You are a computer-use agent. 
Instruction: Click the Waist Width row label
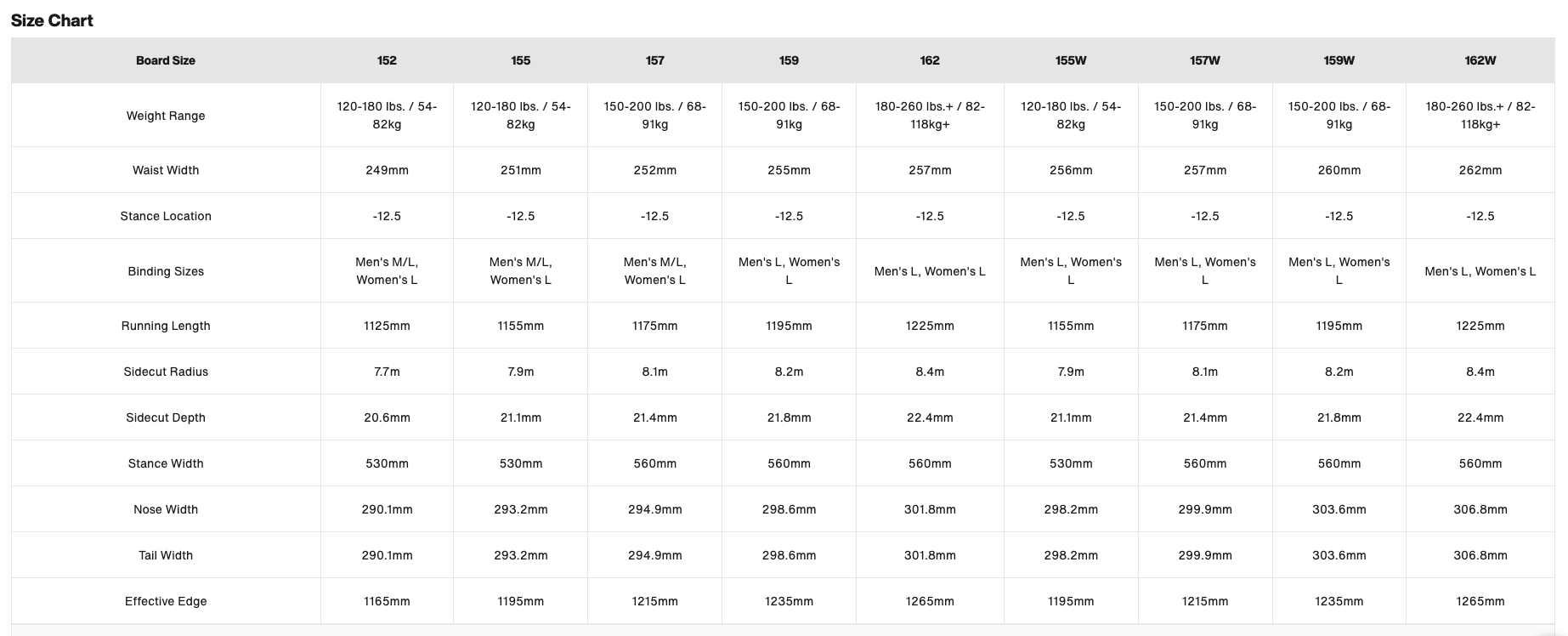click(166, 170)
